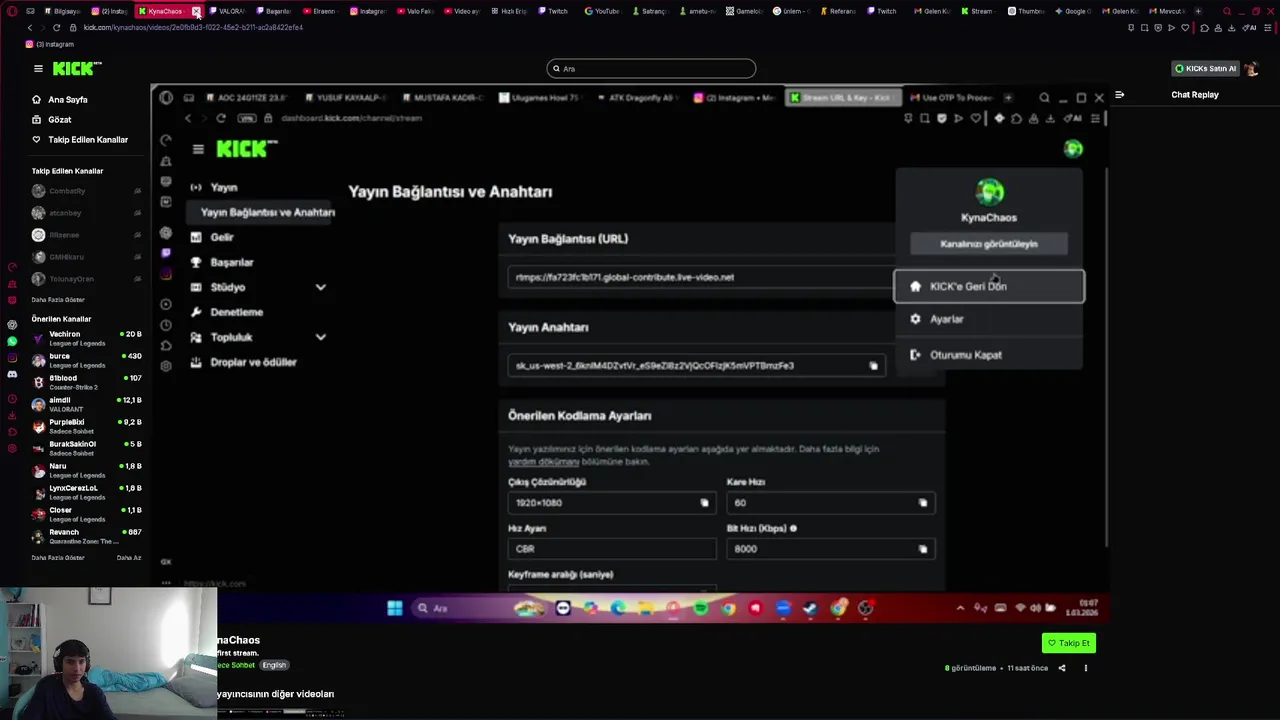Open Steam from the recorded taskbar

point(810,608)
